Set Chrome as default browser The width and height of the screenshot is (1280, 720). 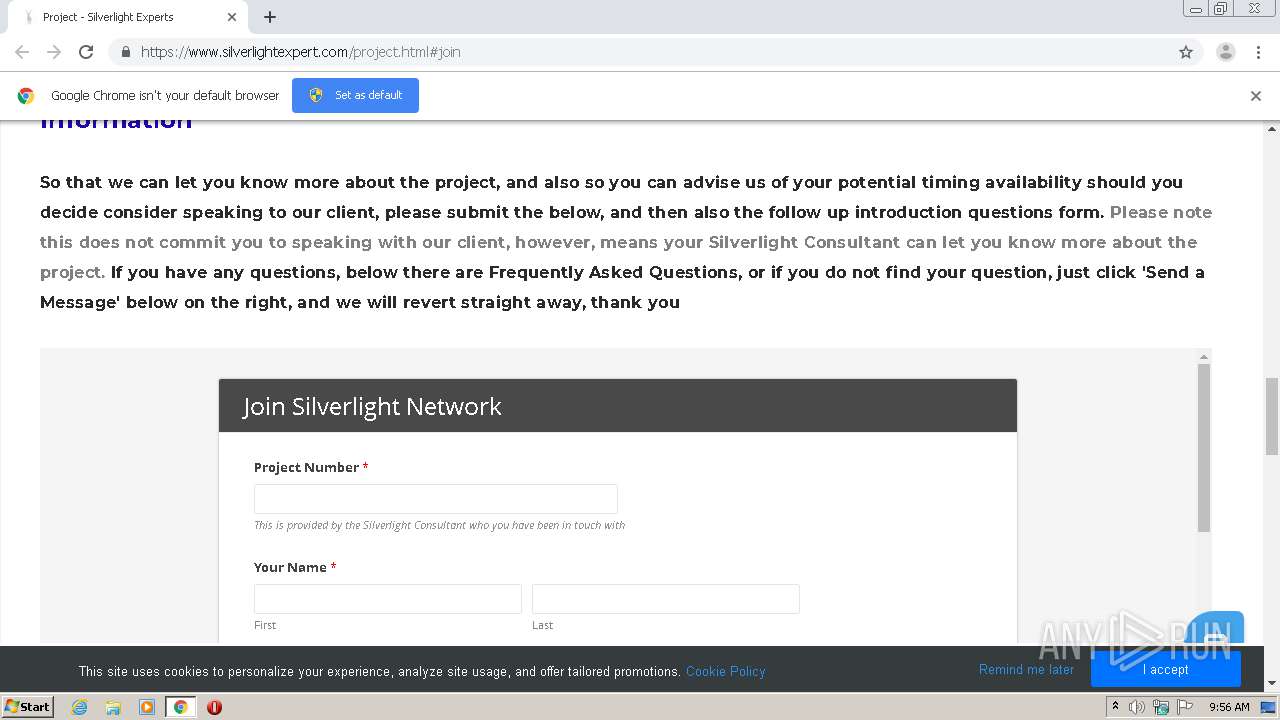point(355,95)
